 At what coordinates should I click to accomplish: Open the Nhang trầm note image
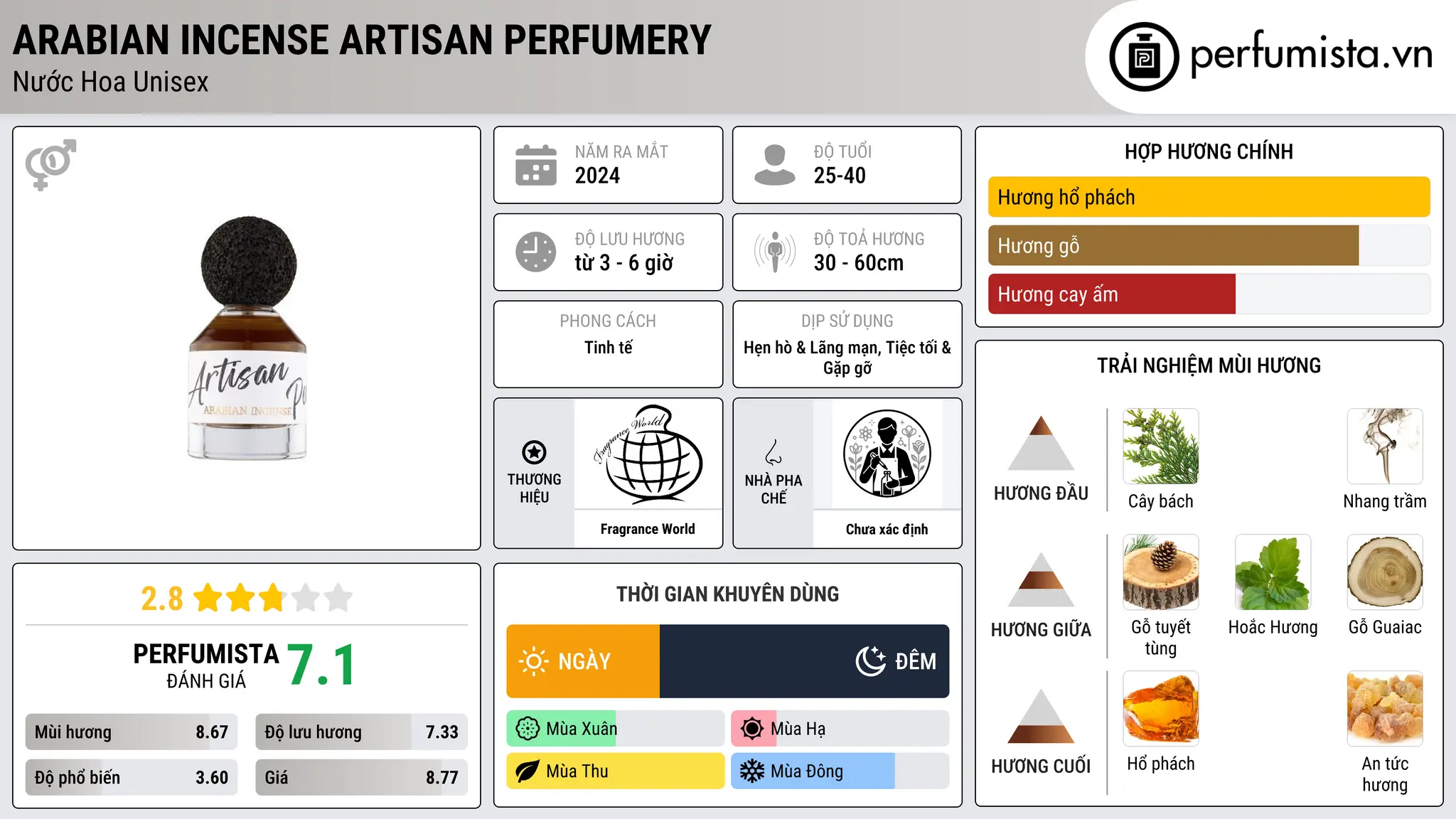(x=1385, y=446)
